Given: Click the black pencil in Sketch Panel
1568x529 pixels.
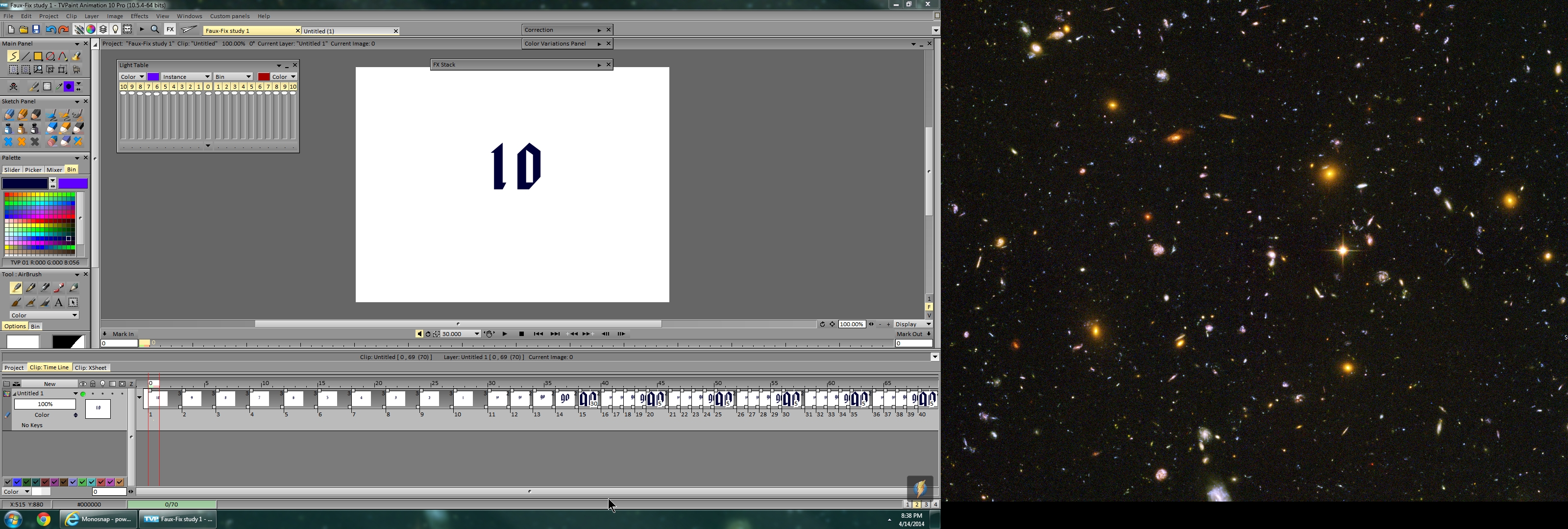Looking at the screenshot, I should point(36,115).
